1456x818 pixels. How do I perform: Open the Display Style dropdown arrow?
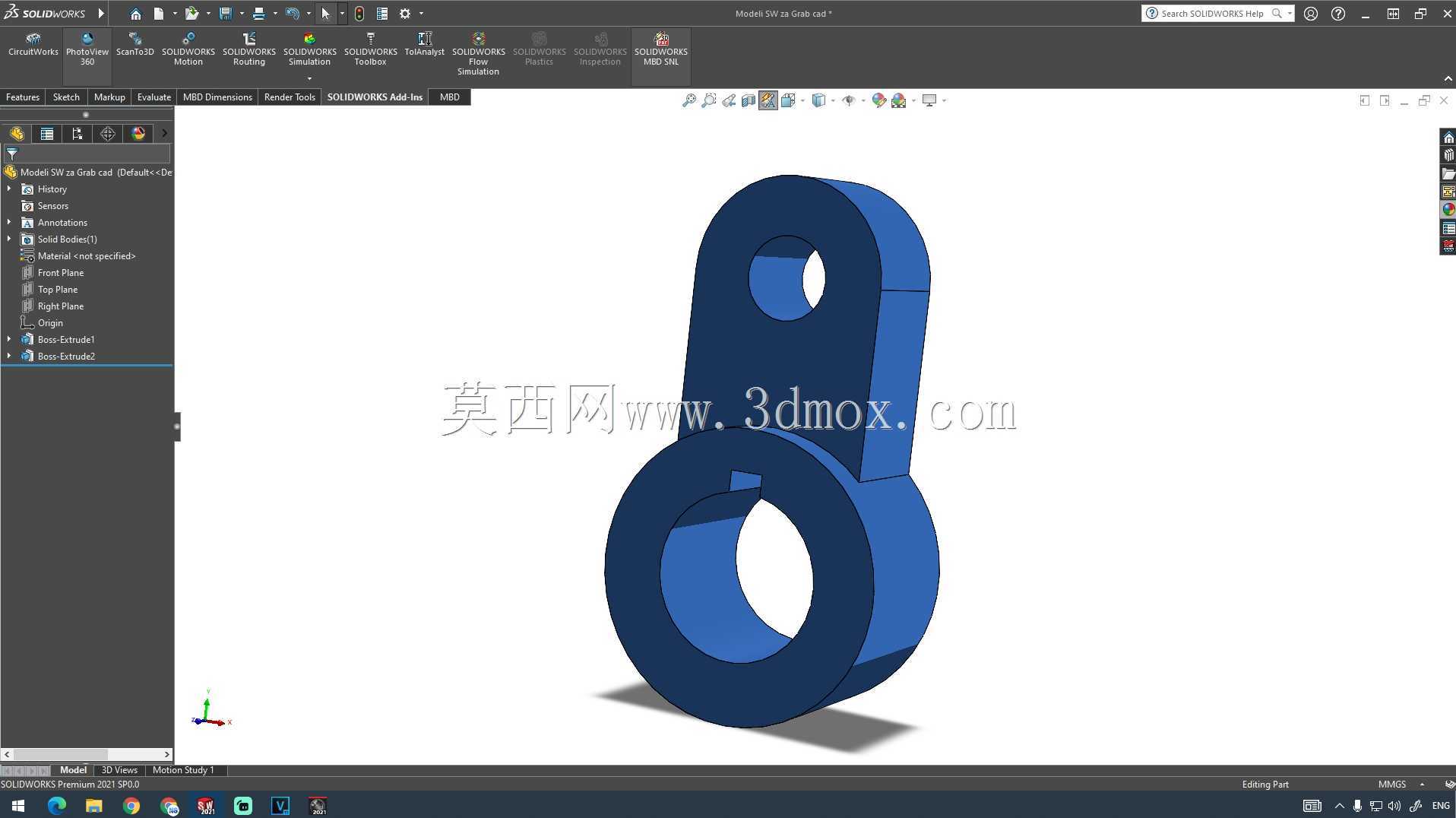coord(833,100)
